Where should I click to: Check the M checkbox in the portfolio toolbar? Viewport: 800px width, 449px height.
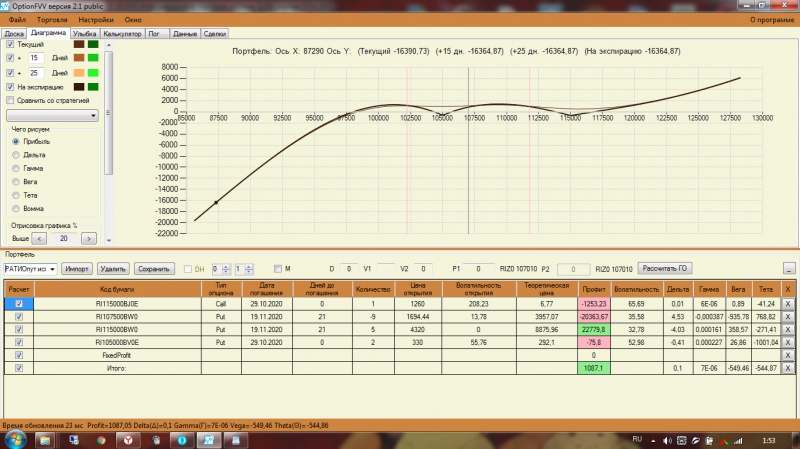278,268
